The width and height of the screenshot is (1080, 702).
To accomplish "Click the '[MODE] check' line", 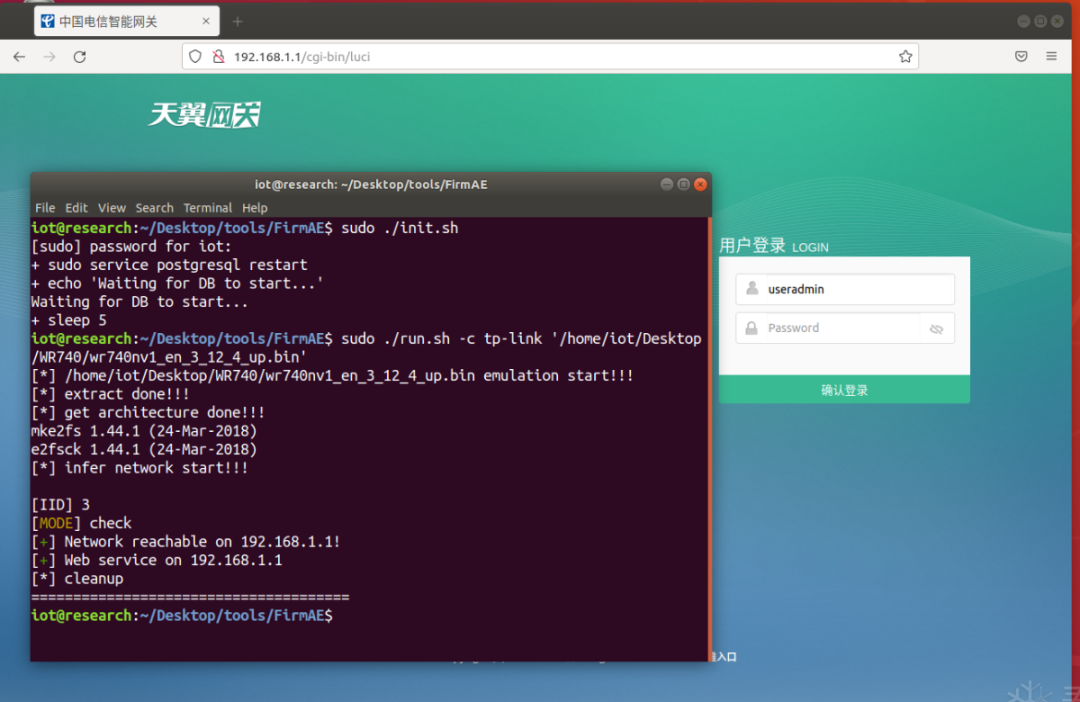I will coord(81,524).
